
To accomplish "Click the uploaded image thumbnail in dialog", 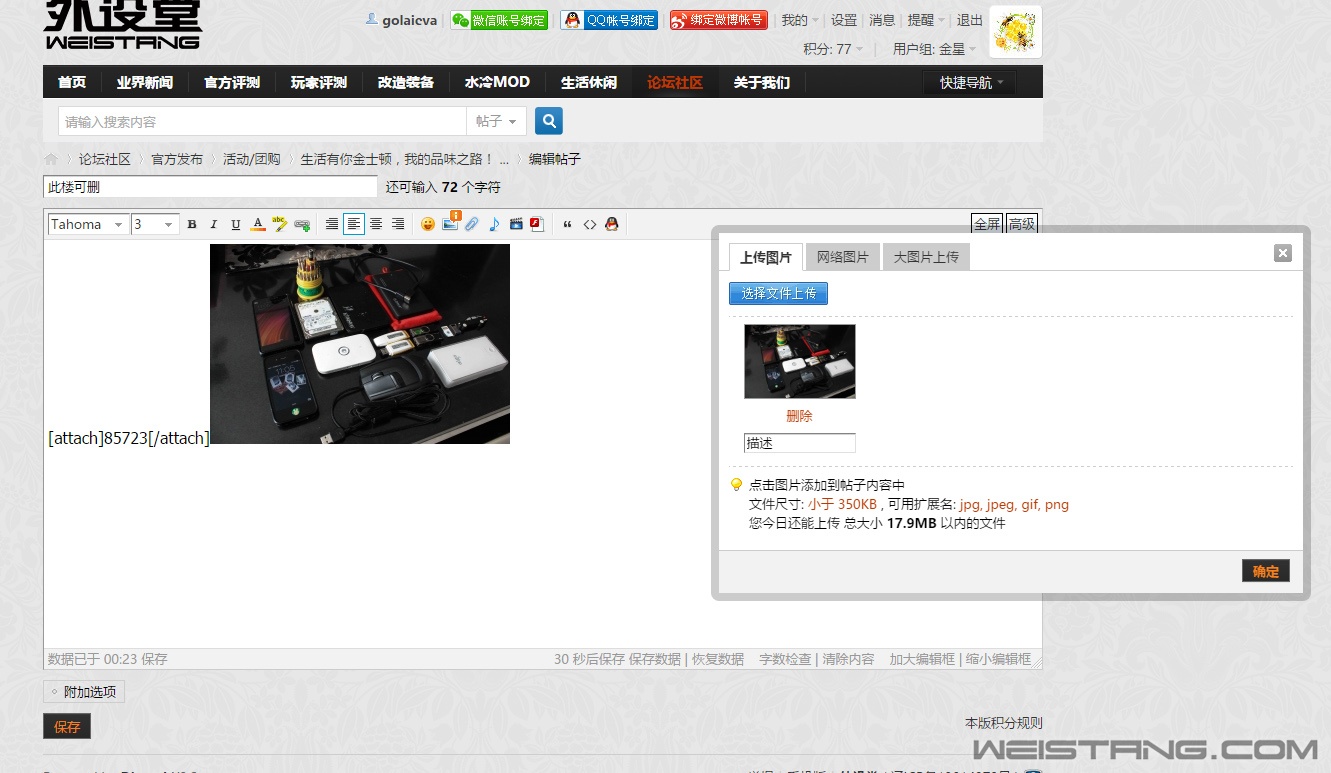I will click(x=800, y=361).
